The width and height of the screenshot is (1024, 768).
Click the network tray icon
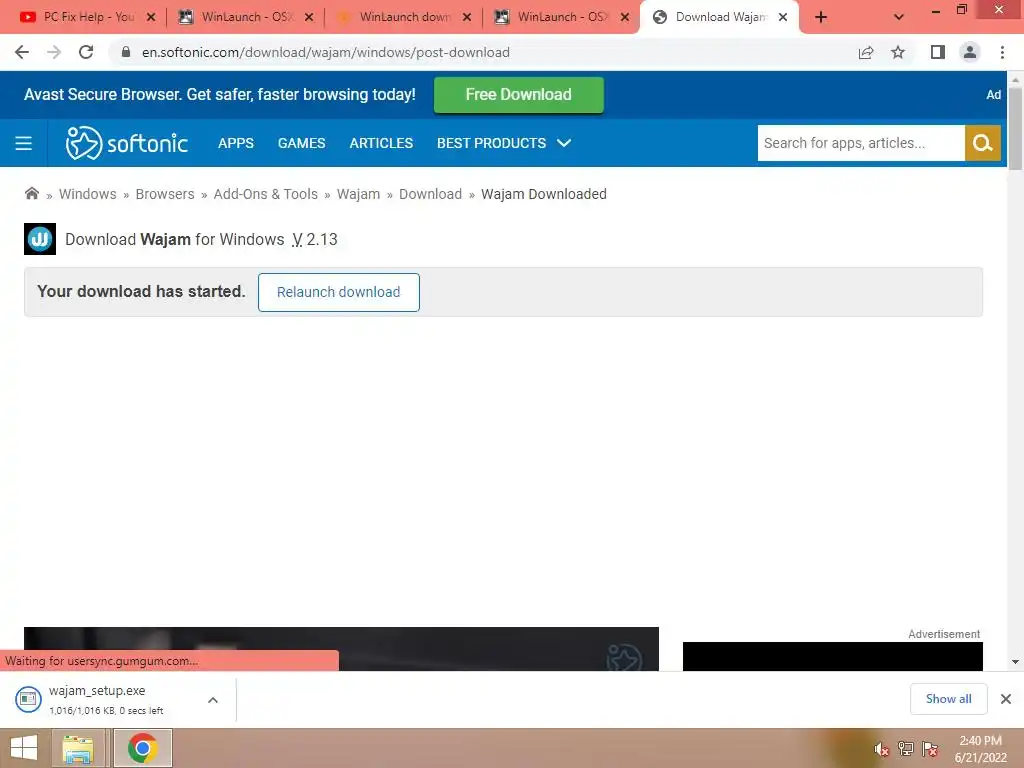(x=906, y=749)
